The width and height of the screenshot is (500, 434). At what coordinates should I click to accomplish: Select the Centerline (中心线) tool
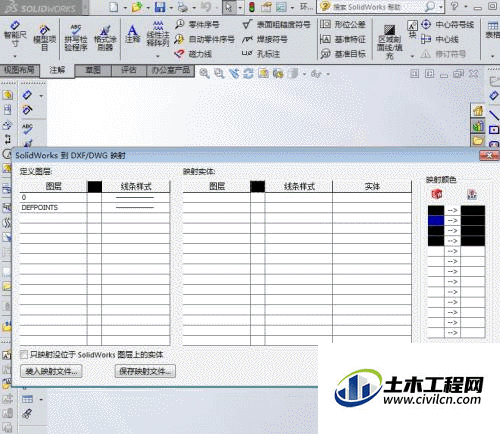tap(440, 39)
